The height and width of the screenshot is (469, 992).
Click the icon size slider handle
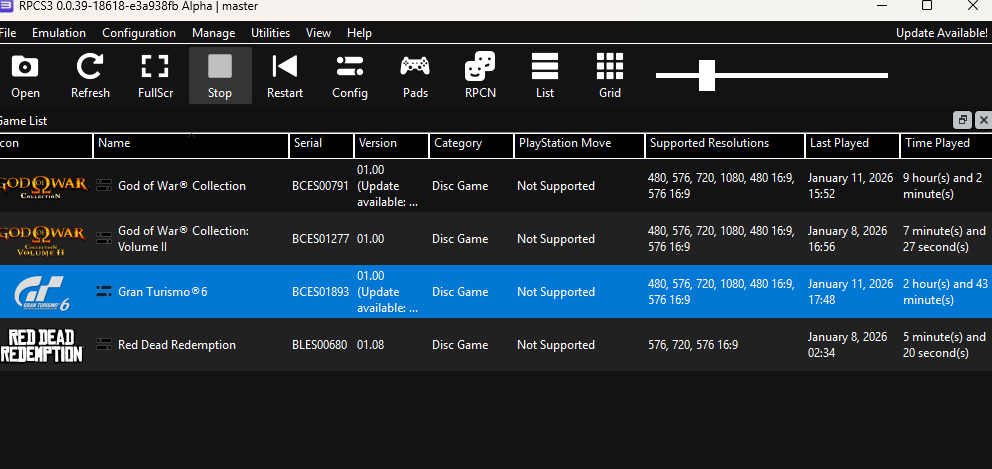pyautogui.click(x=707, y=75)
